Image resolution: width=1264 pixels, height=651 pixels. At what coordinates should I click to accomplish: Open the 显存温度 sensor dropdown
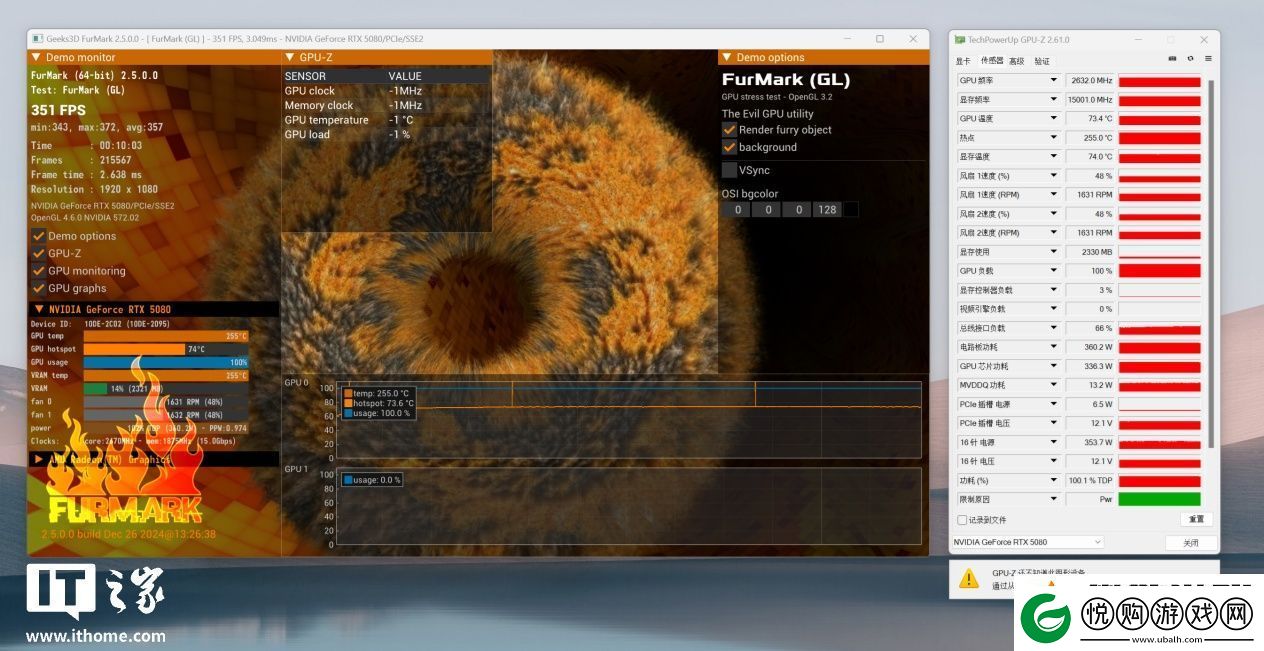[1053, 156]
